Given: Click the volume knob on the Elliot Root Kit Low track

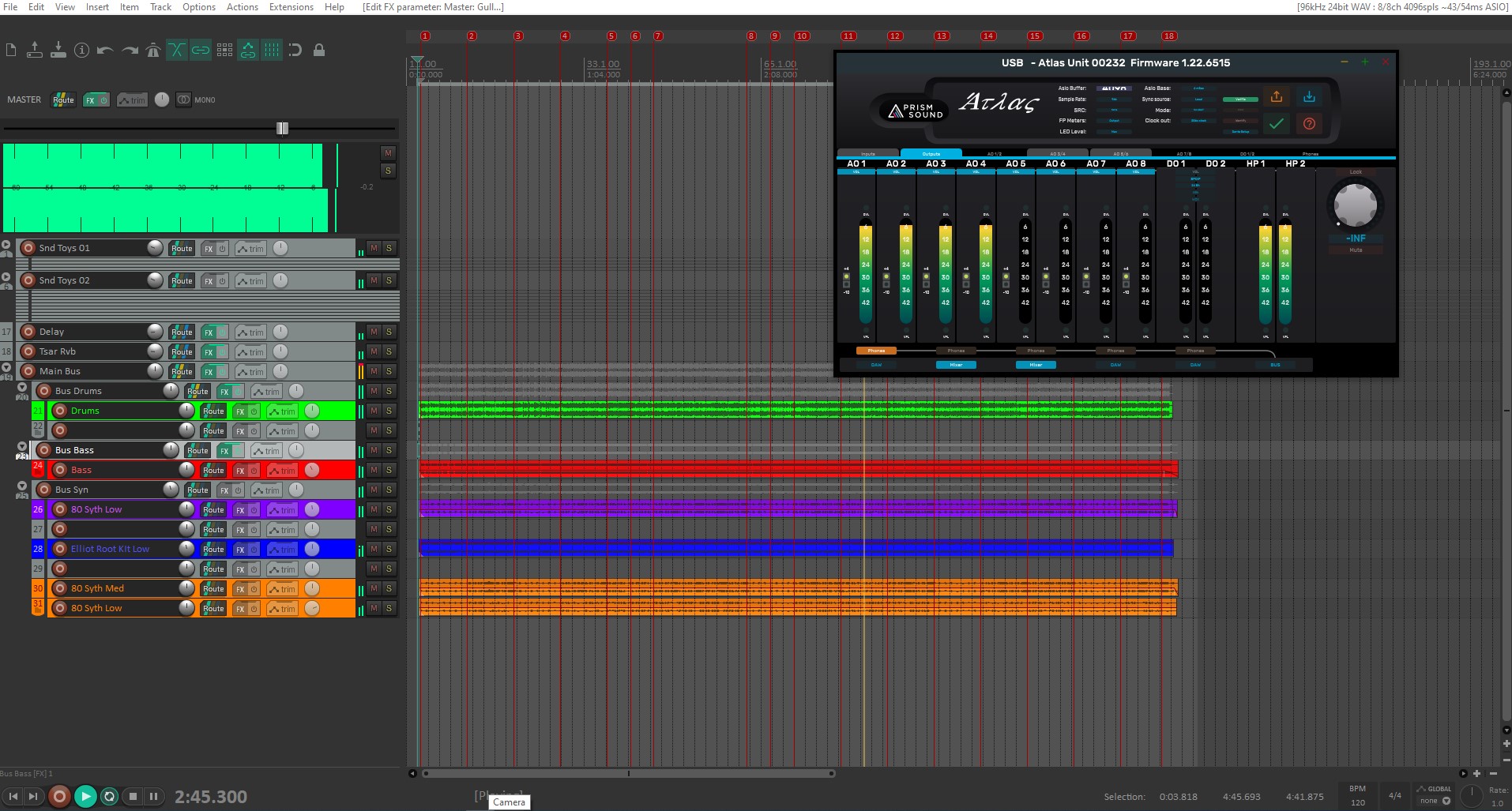Looking at the screenshot, I should pos(186,549).
